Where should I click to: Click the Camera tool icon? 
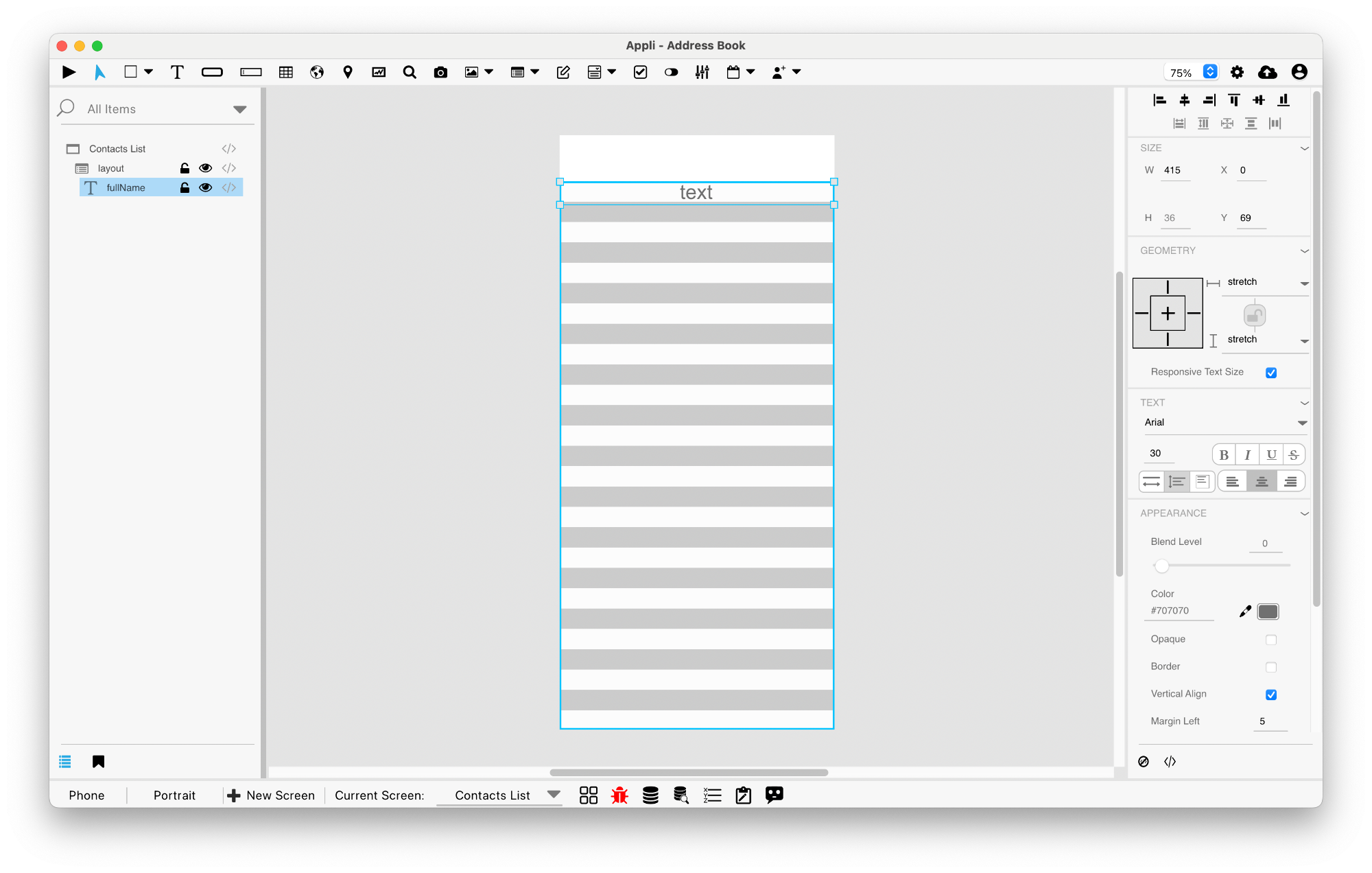point(440,71)
